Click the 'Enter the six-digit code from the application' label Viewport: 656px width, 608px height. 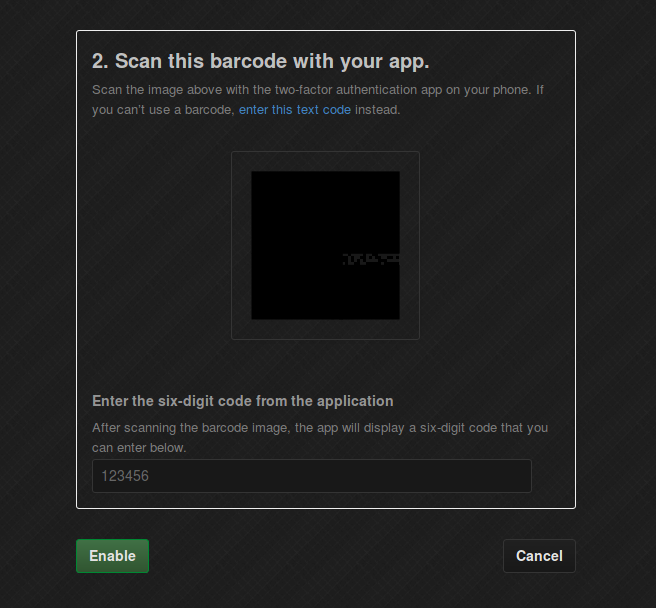[243, 401]
